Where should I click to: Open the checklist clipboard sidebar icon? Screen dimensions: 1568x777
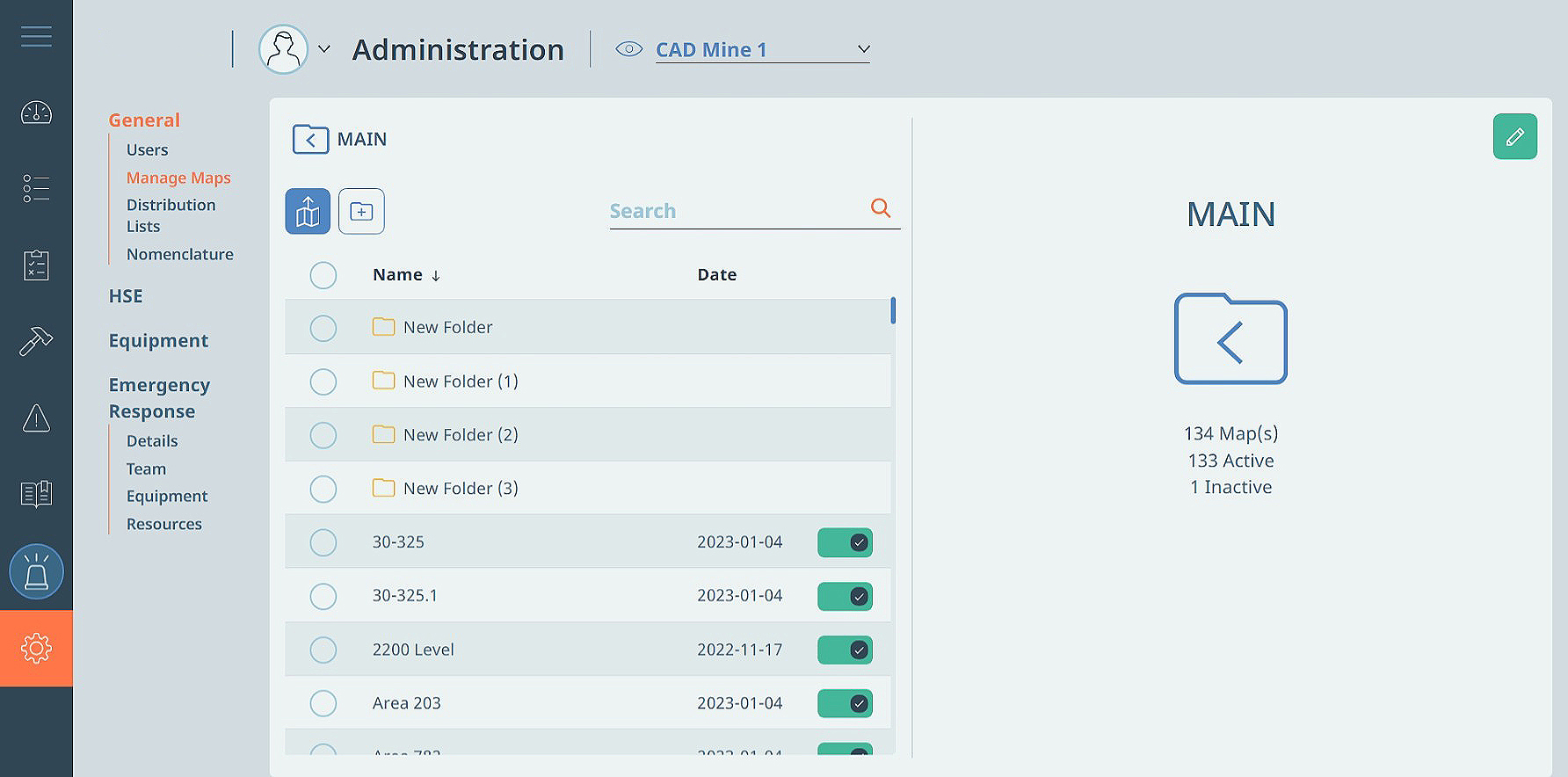36,265
